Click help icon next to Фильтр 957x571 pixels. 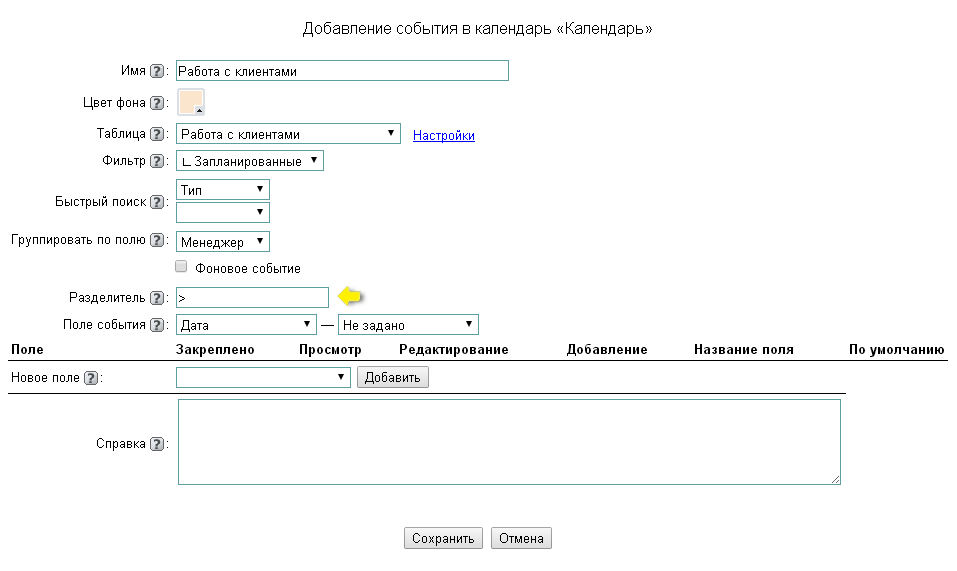(156, 161)
